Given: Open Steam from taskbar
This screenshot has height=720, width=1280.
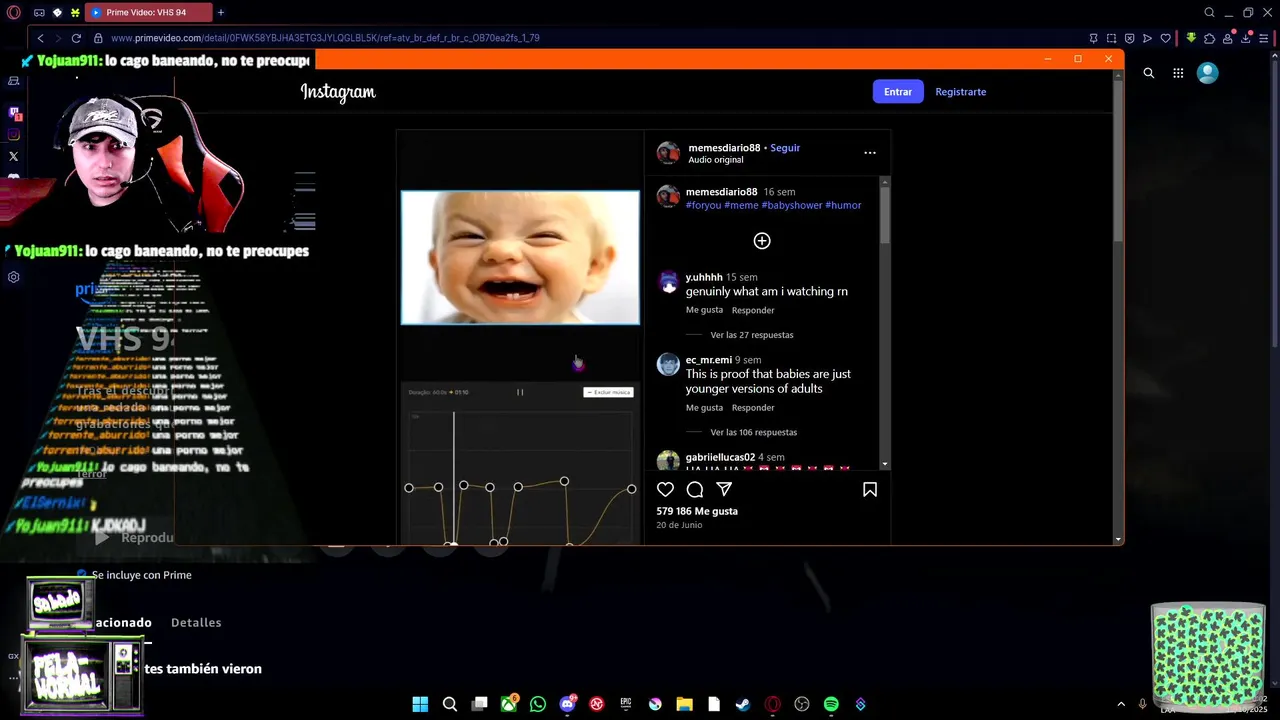Looking at the screenshot, I should coord(743,704).
